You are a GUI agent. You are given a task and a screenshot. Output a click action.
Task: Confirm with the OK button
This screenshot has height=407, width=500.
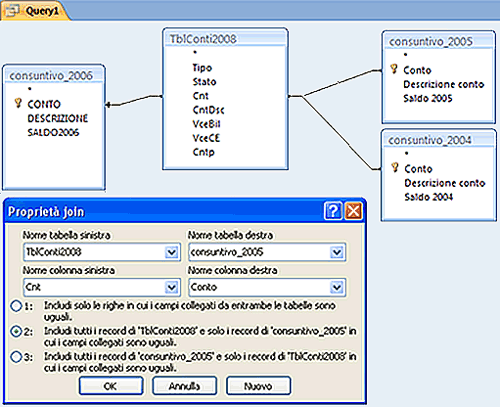click(111, 386)
